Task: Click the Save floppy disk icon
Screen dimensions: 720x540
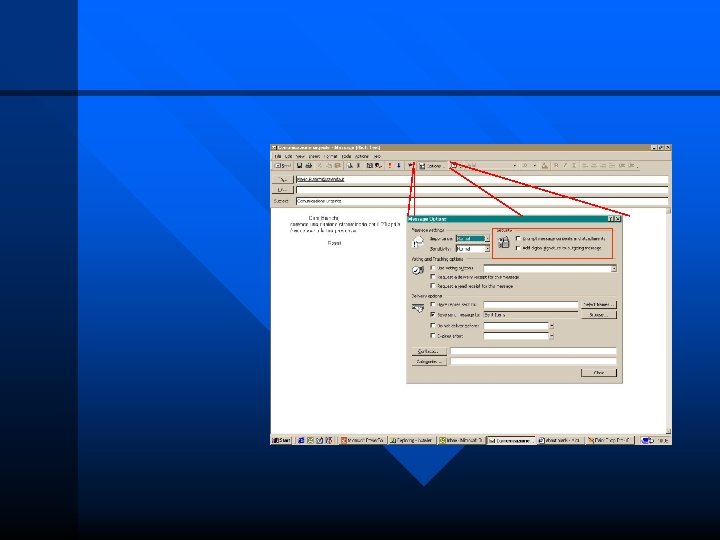Action: [299, 166]
